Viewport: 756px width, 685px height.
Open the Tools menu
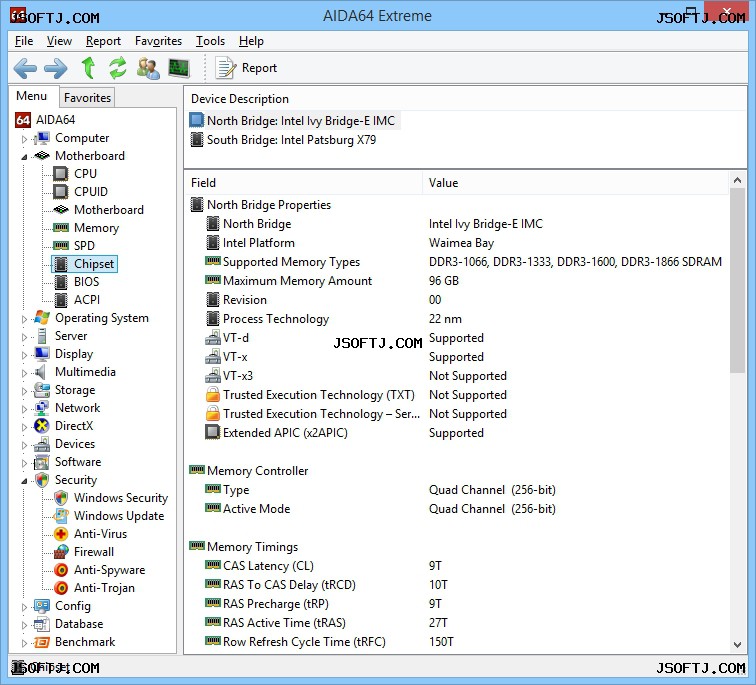(210, 41)
